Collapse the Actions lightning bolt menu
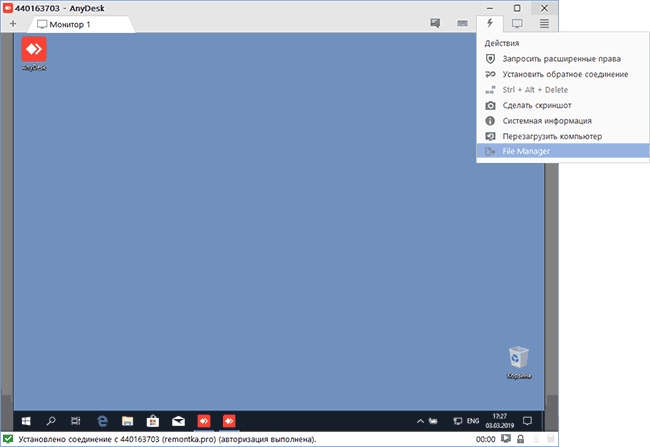650x447 pixels. coord(490,22)
